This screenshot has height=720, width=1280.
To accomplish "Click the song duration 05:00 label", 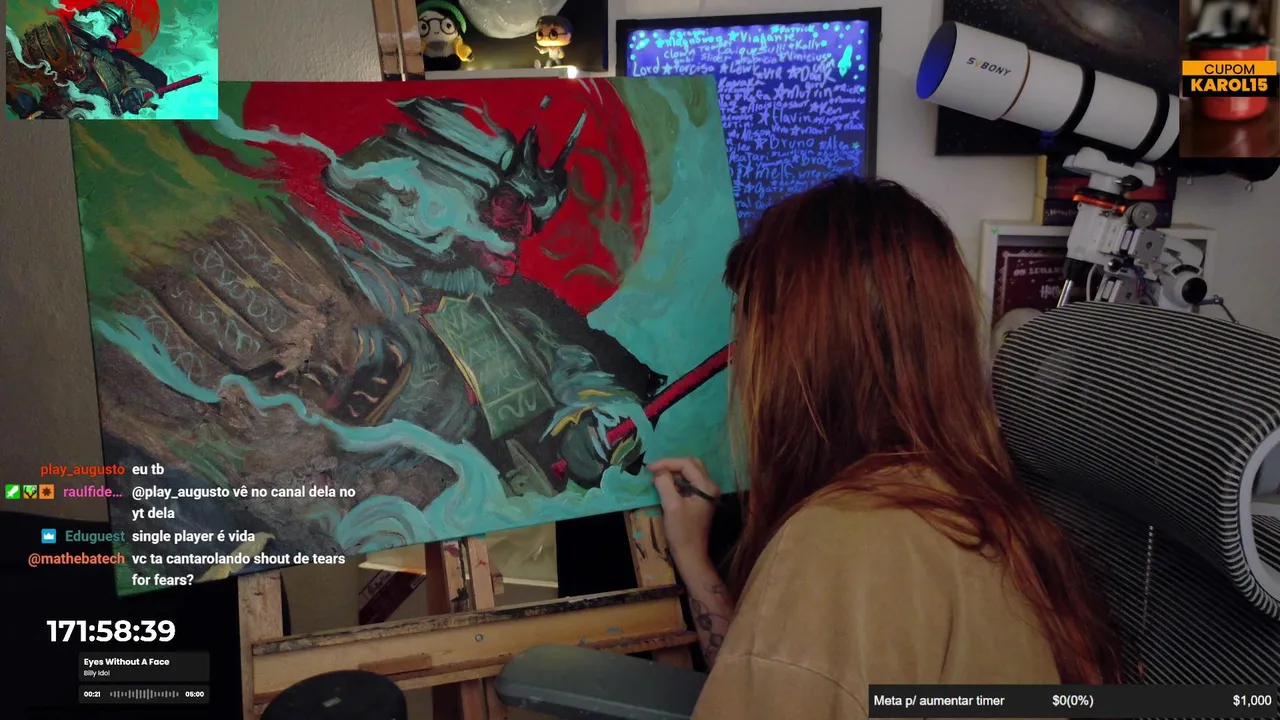I will click(195, 694).
